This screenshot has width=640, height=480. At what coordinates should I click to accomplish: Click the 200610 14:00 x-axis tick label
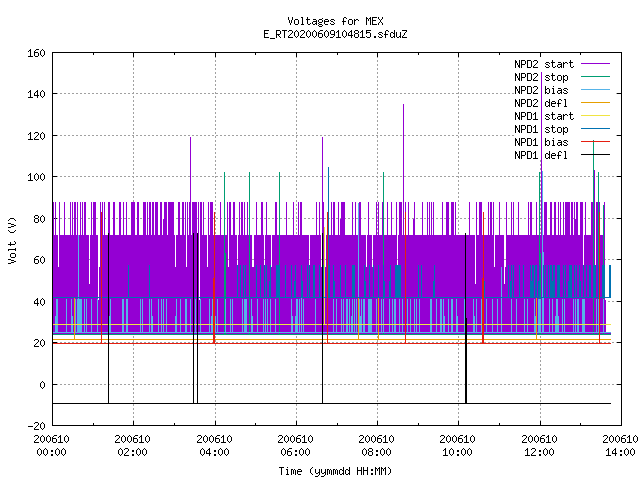[620, 446]
